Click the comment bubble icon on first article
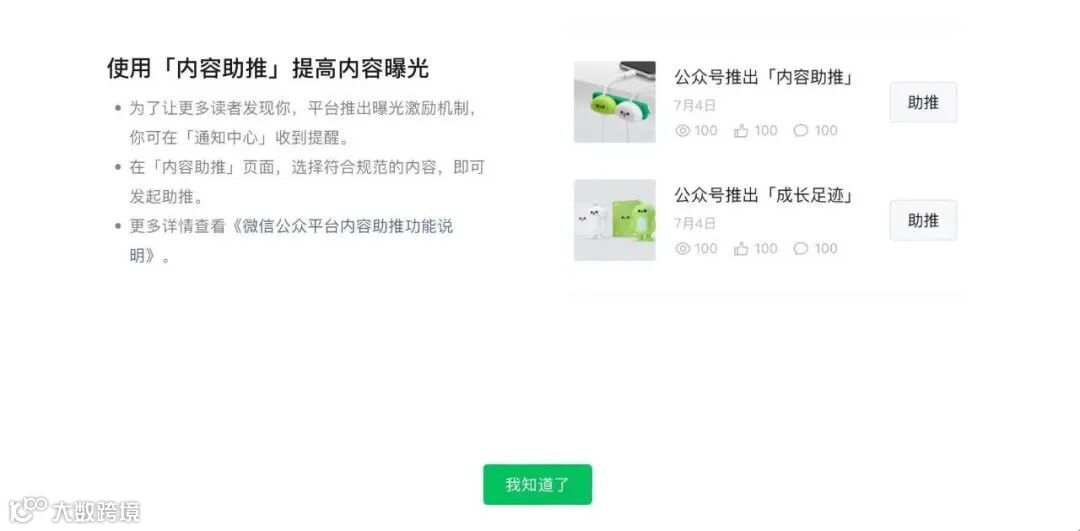 point(801,131)
